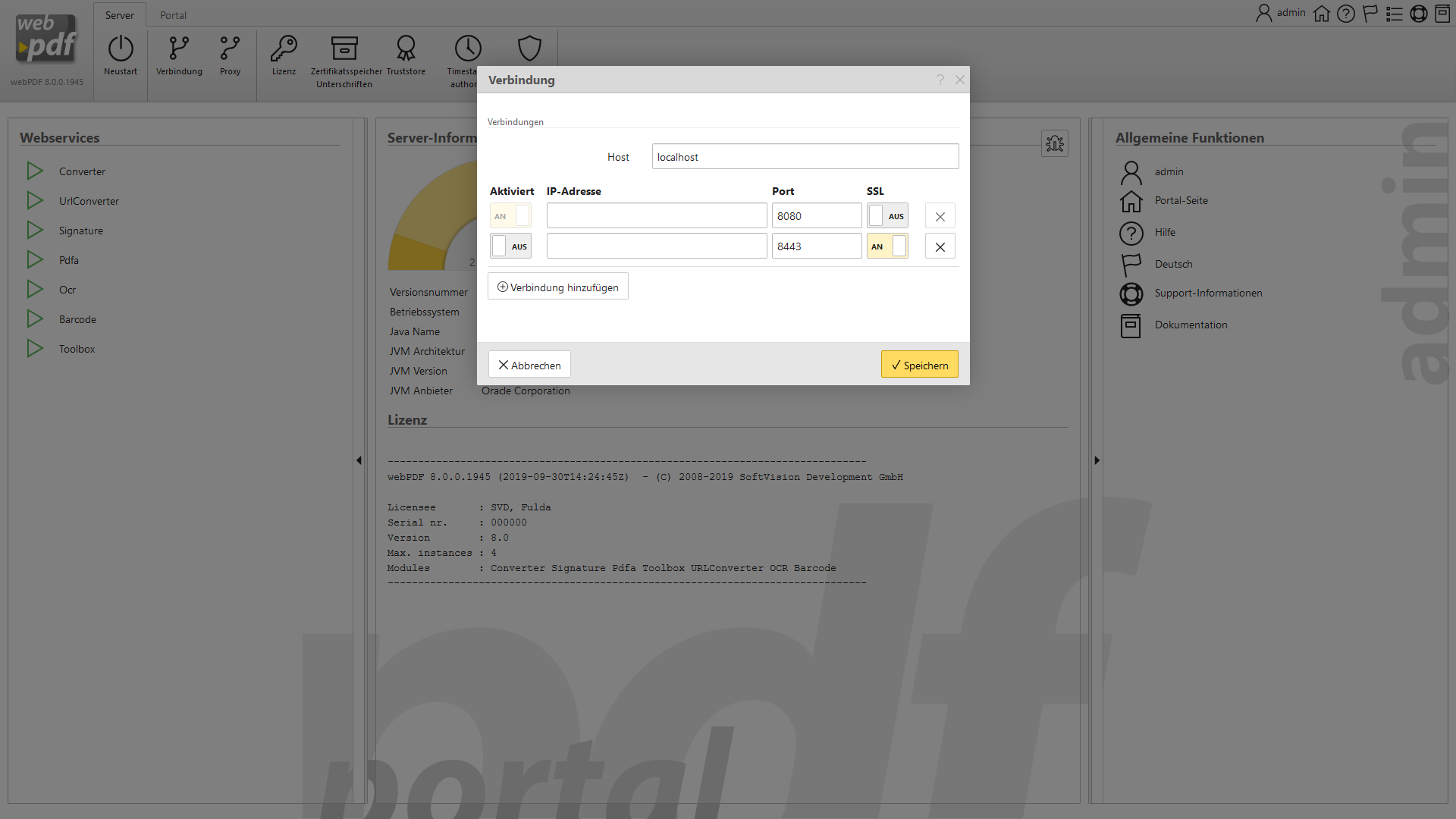Click the Support-Informationen lifebuoy icon
Viewport: 1456px width, 819px height.
pyautogui.click(x=1131, y=293)
